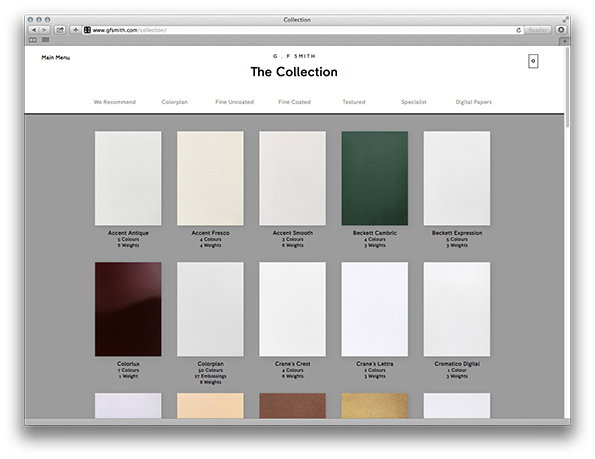Screen dimensions: 595x459
Task: Open the Top Sites grid icon
Action: [x=46, y=40]
